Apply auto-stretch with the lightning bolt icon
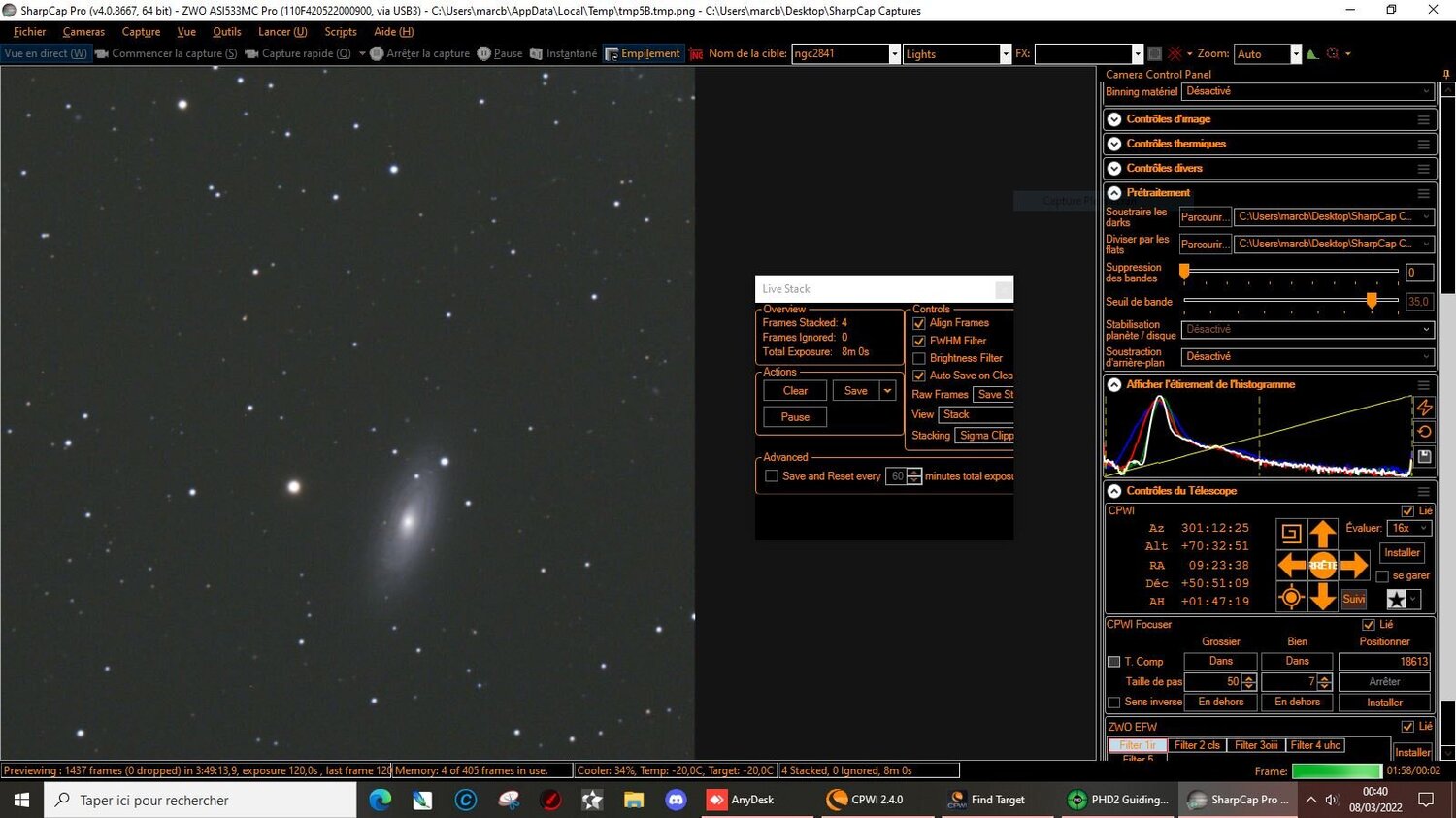The height and width of the screenshot is (818, 1456). point(1425,408)
